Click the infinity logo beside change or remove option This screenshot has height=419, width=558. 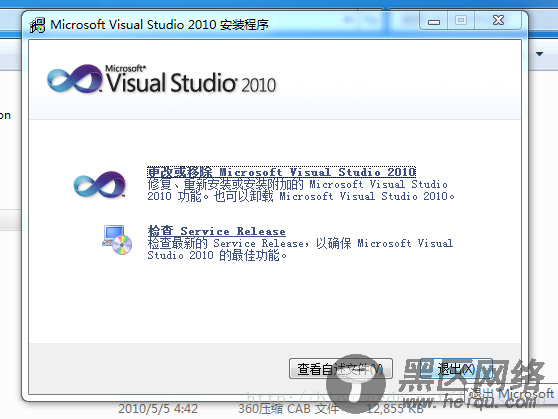pos(99,184)
